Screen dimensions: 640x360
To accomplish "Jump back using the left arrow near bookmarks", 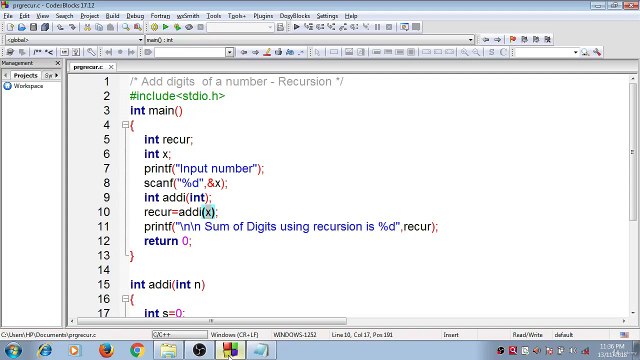I will [x=486, y=40].
